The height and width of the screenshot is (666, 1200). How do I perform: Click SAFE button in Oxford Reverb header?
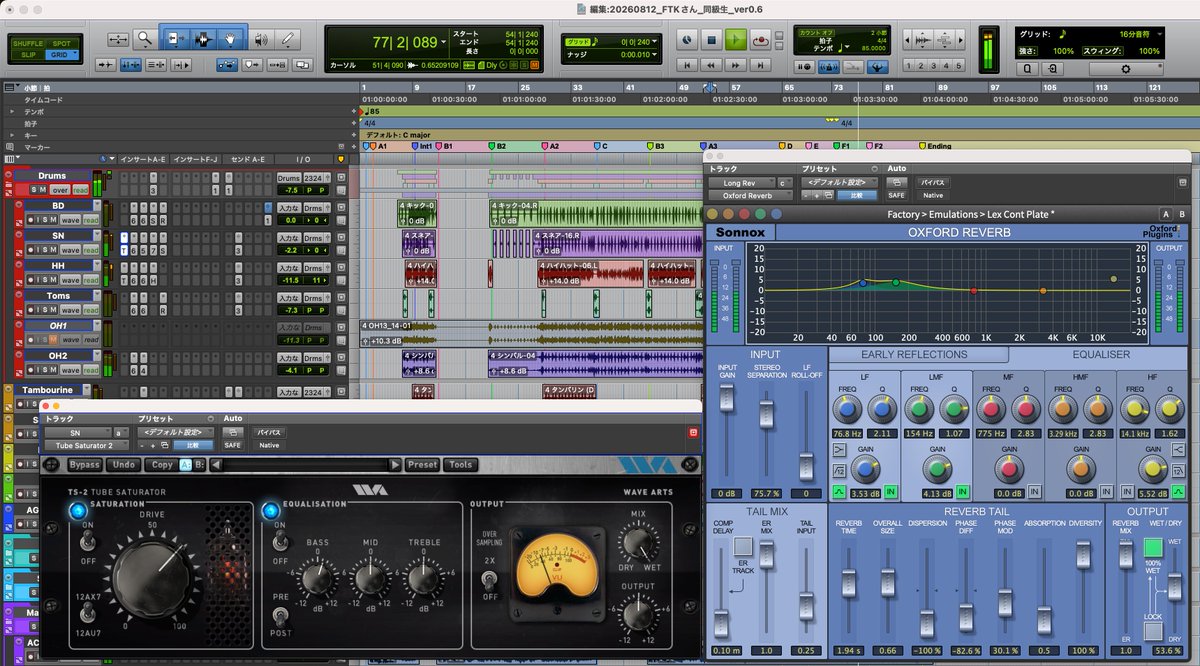click(x=898, y=194)
